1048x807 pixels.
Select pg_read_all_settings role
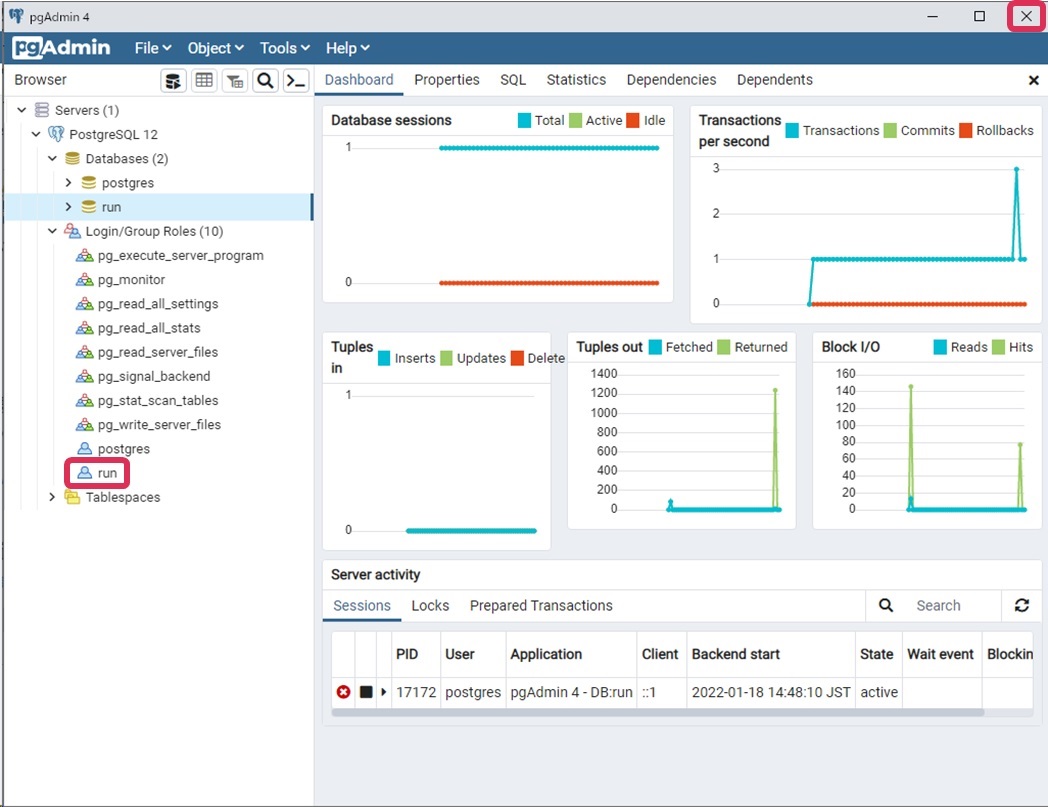click(x=158, y=304)
